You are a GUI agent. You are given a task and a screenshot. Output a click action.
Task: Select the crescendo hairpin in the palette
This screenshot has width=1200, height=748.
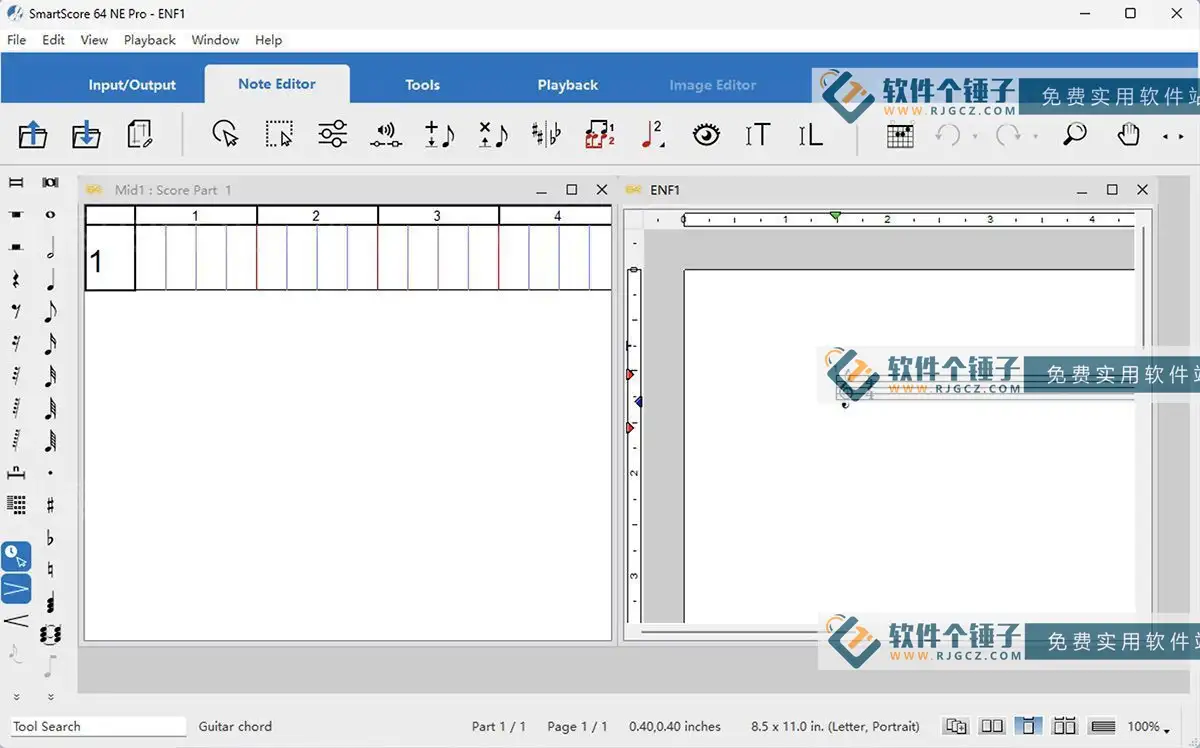[x=16, y=621]
